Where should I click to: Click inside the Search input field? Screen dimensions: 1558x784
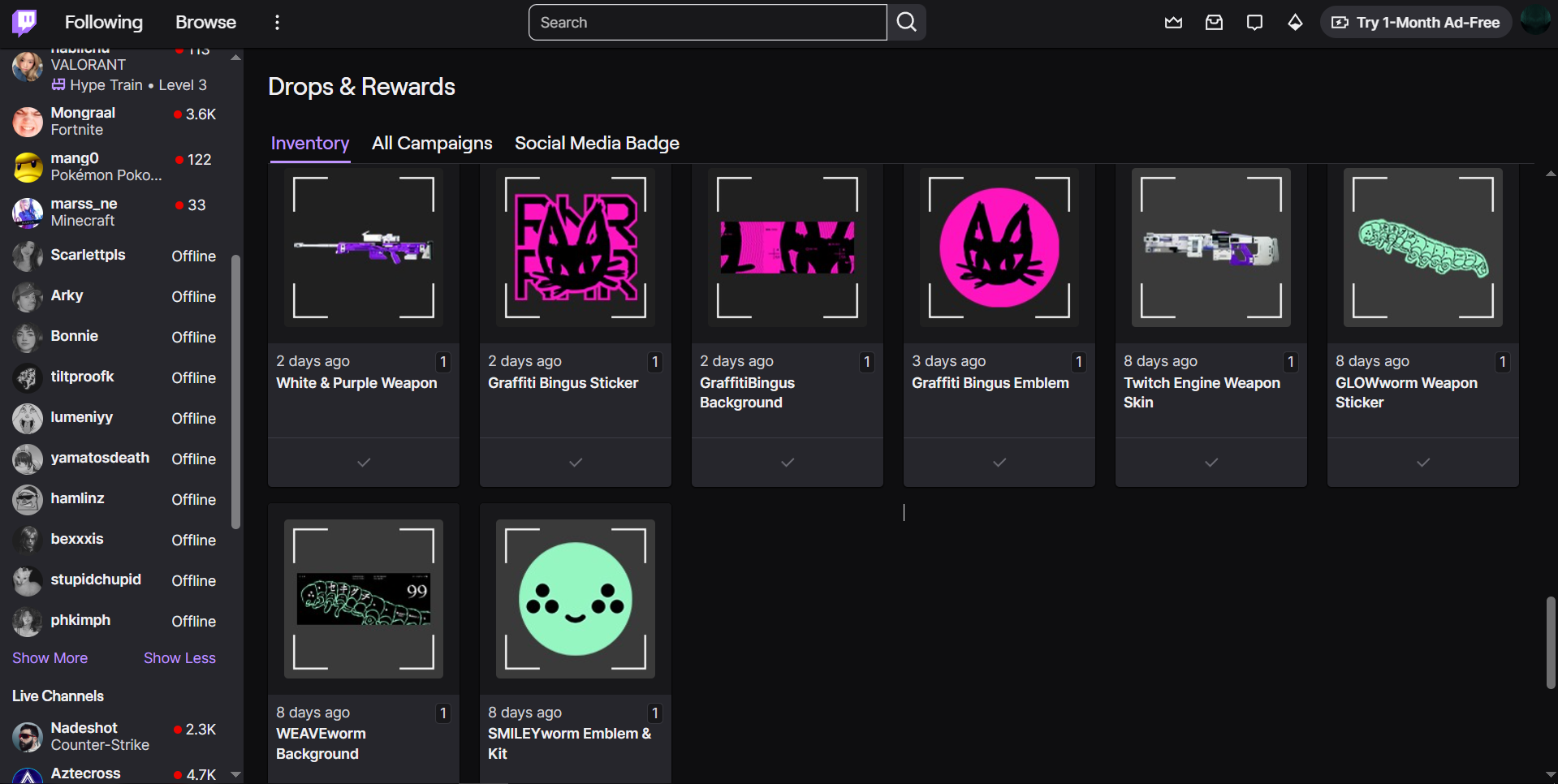pyautogui.click(x=706, y=23)
